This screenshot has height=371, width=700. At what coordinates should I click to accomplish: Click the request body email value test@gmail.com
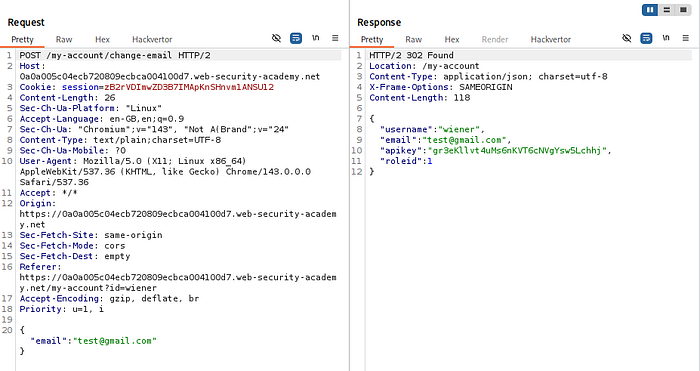click(x=115, y=341)
